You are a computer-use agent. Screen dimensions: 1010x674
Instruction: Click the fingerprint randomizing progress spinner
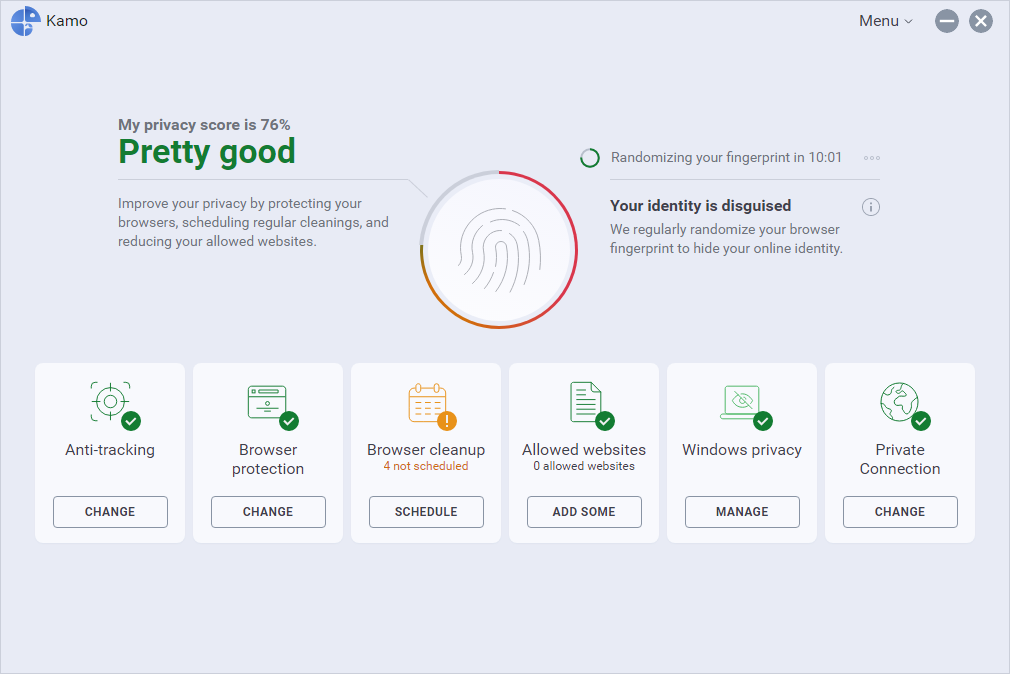click(x=590, y=158)
